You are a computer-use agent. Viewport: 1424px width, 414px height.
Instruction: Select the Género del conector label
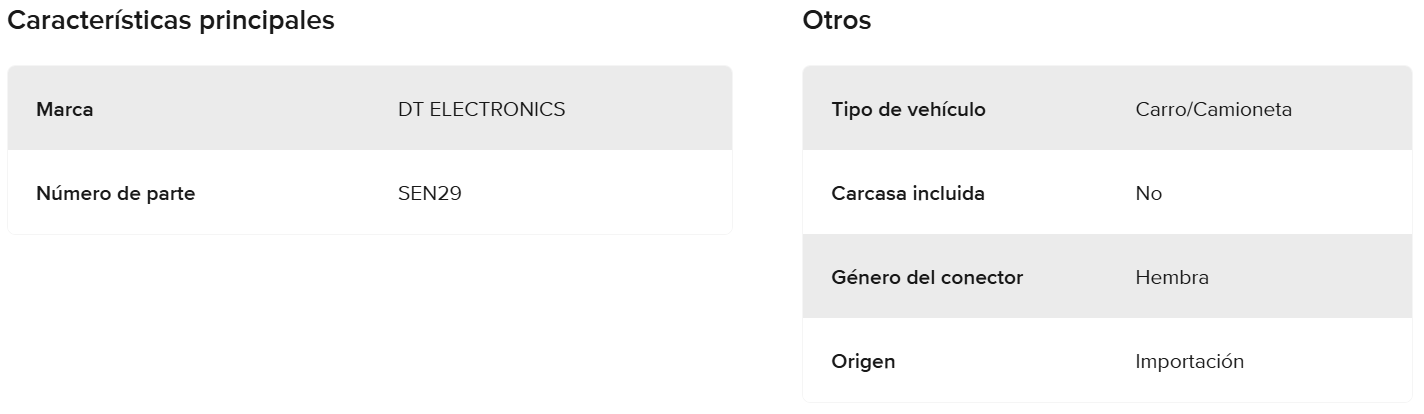(927, 278)
